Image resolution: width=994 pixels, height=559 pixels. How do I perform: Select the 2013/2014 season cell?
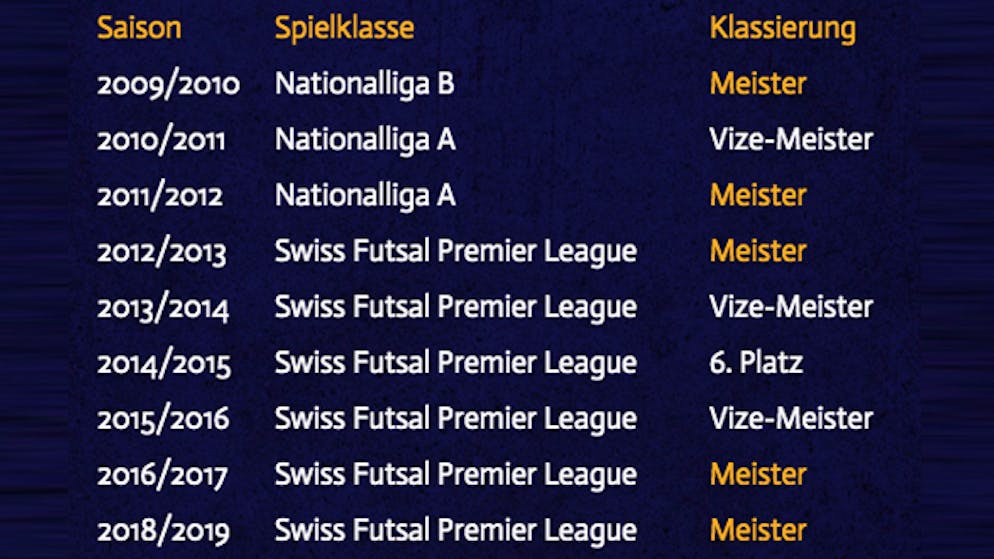click(163, 308)
